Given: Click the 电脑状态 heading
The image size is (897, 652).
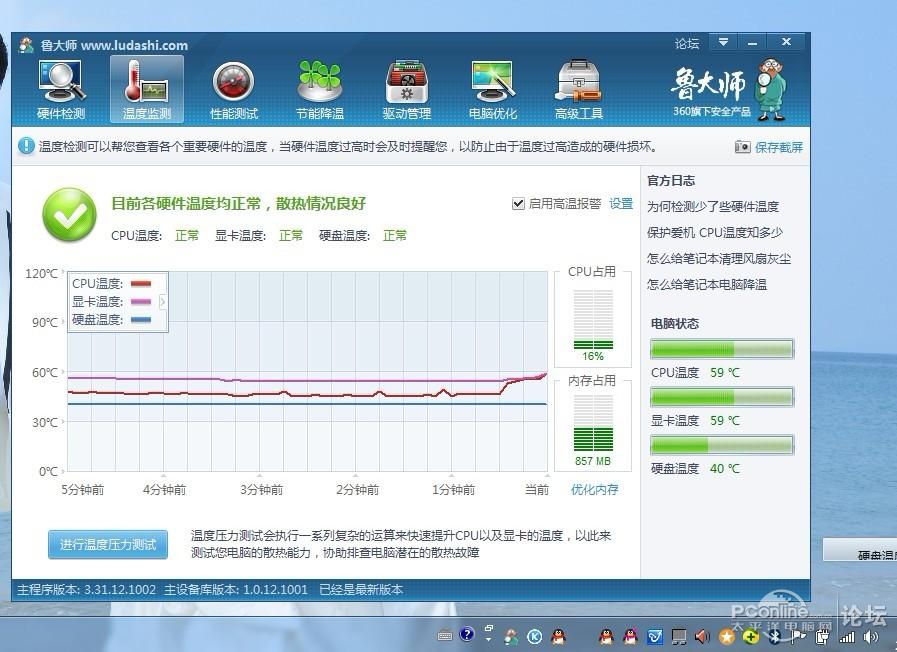Looking at the screenshot, I should click(x=674, y=324).
